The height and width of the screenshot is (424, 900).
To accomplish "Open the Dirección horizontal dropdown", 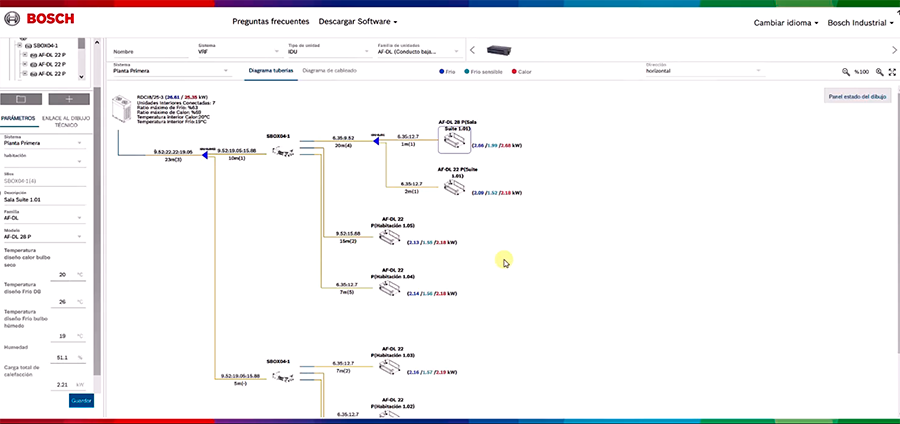I will 700,71.
